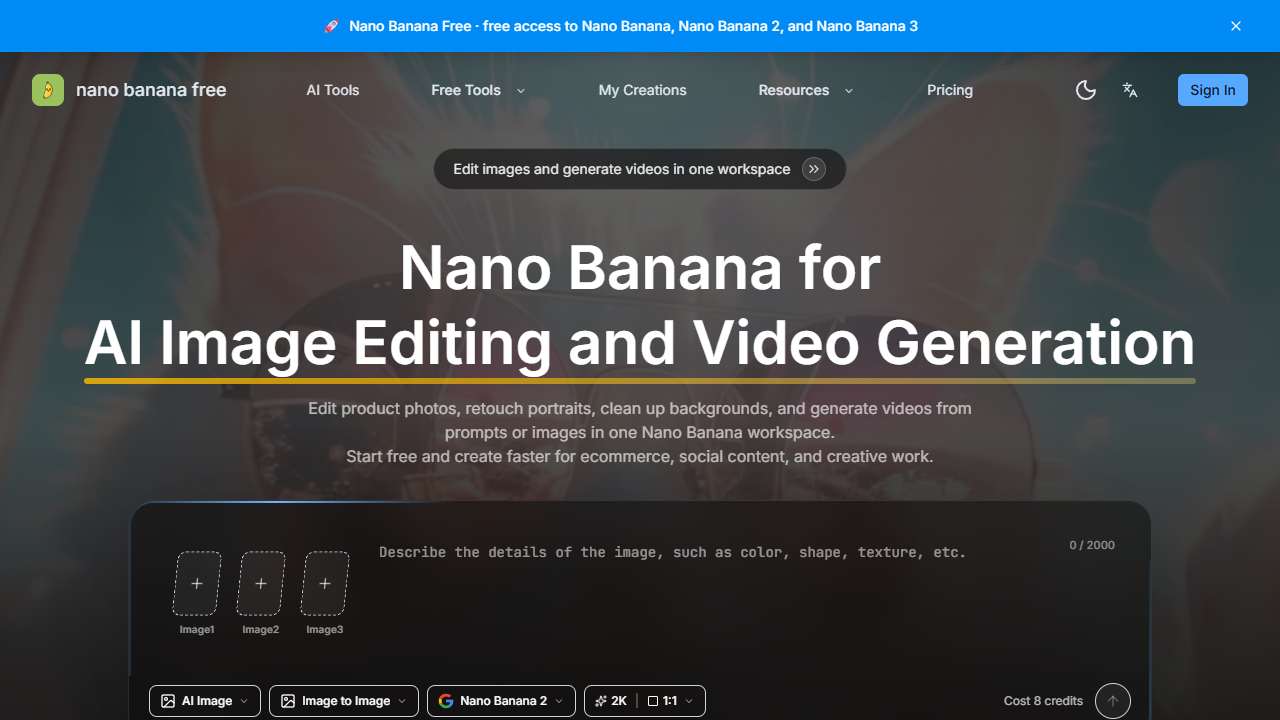Add an image in the Image3 slot
The image size is (1280, 720).
[x=325, y=584]
